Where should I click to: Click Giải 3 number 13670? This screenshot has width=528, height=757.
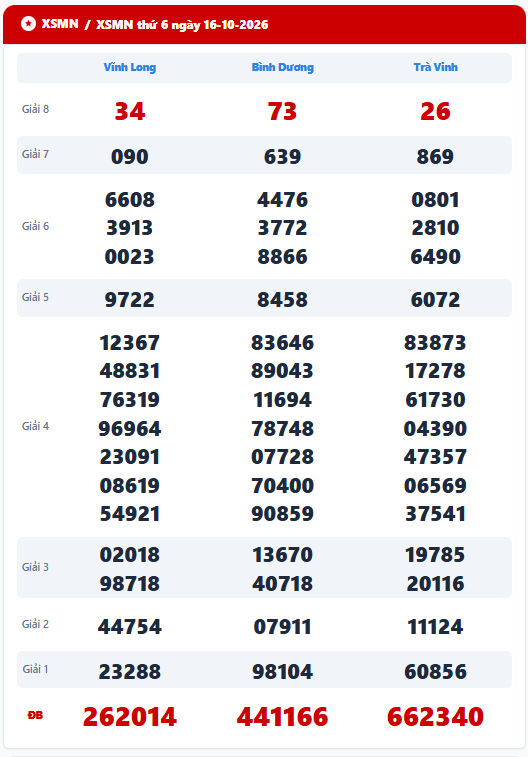click(x=282, y=555)
